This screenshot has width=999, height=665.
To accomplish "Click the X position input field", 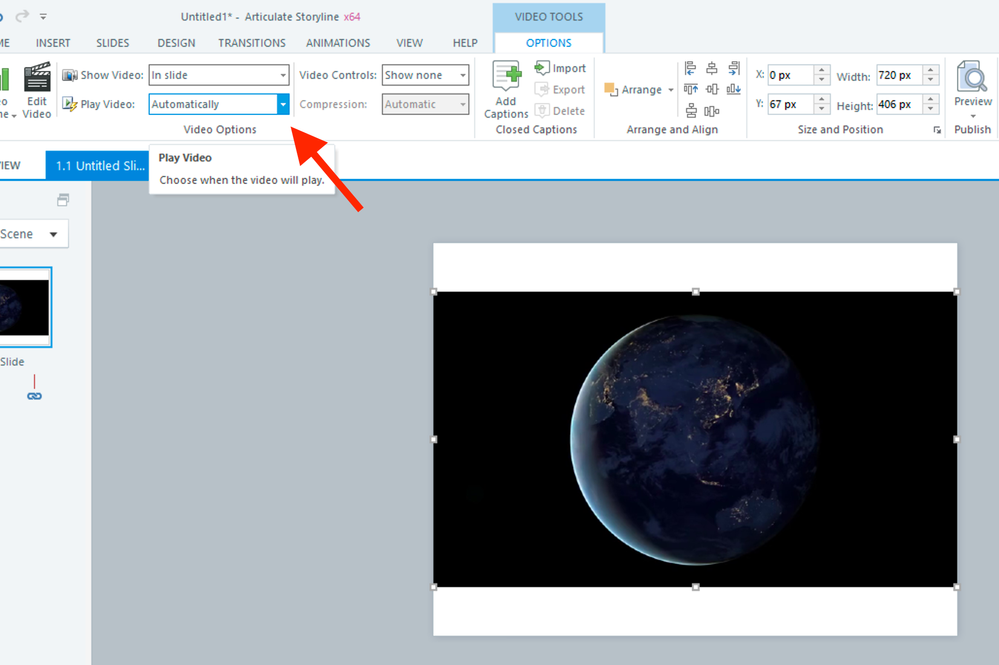I will click(x=790, y=75).
